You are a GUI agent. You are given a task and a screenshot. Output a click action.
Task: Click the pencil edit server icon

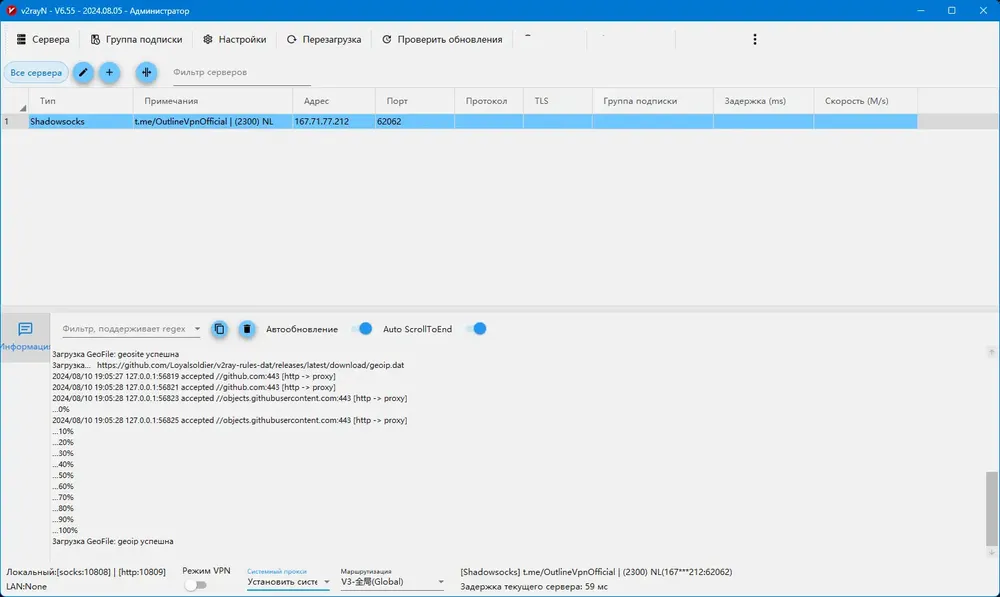(x=83, y=73)
